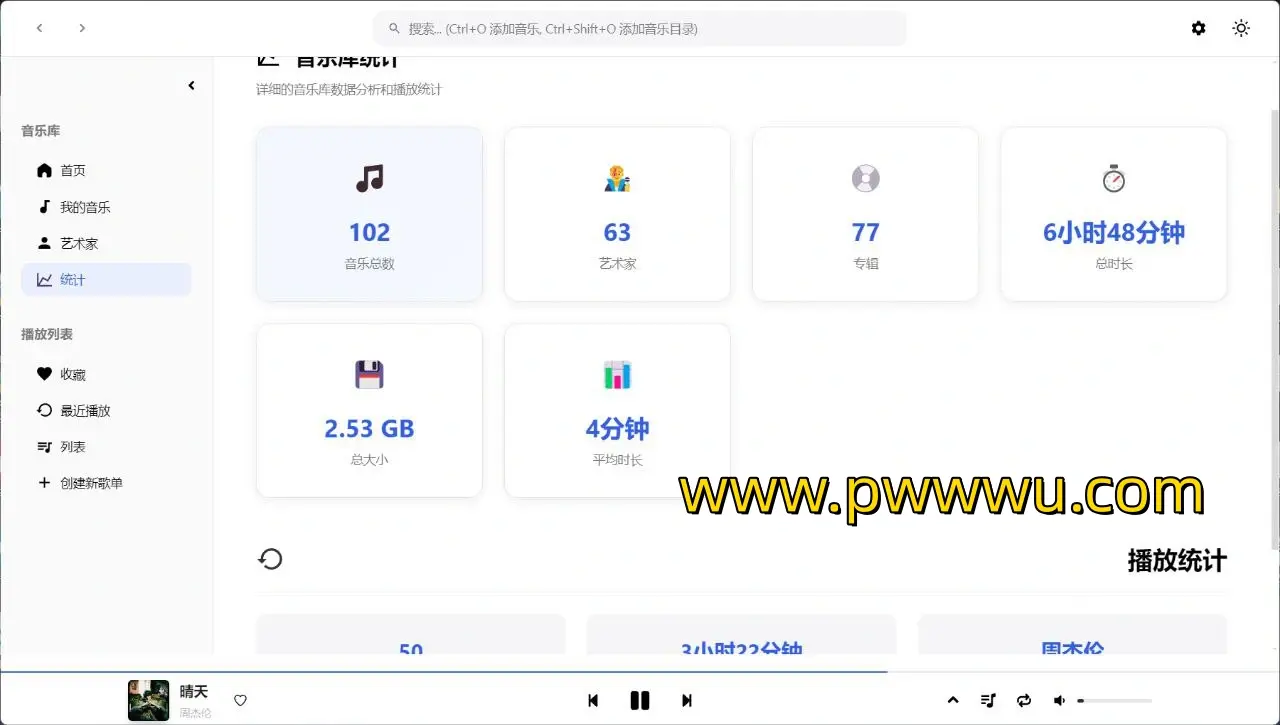
Task: Pause the currently playing song
Action: click(x=640, y=701)
